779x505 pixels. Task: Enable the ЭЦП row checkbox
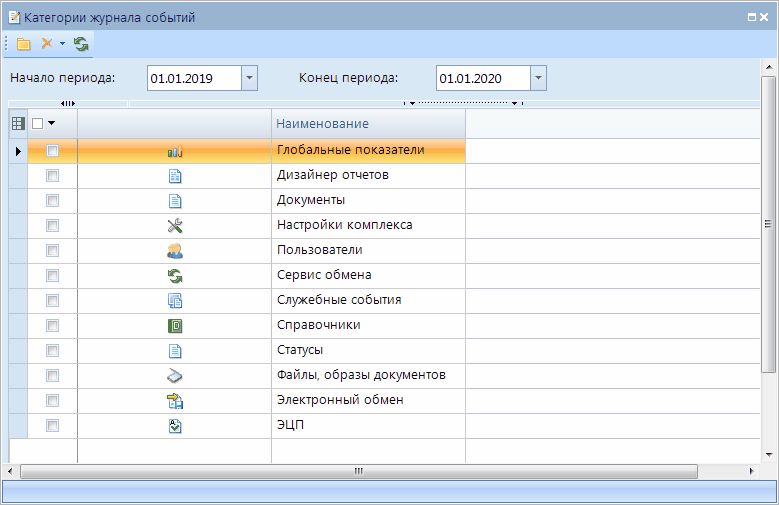click(x=53, y=426)
